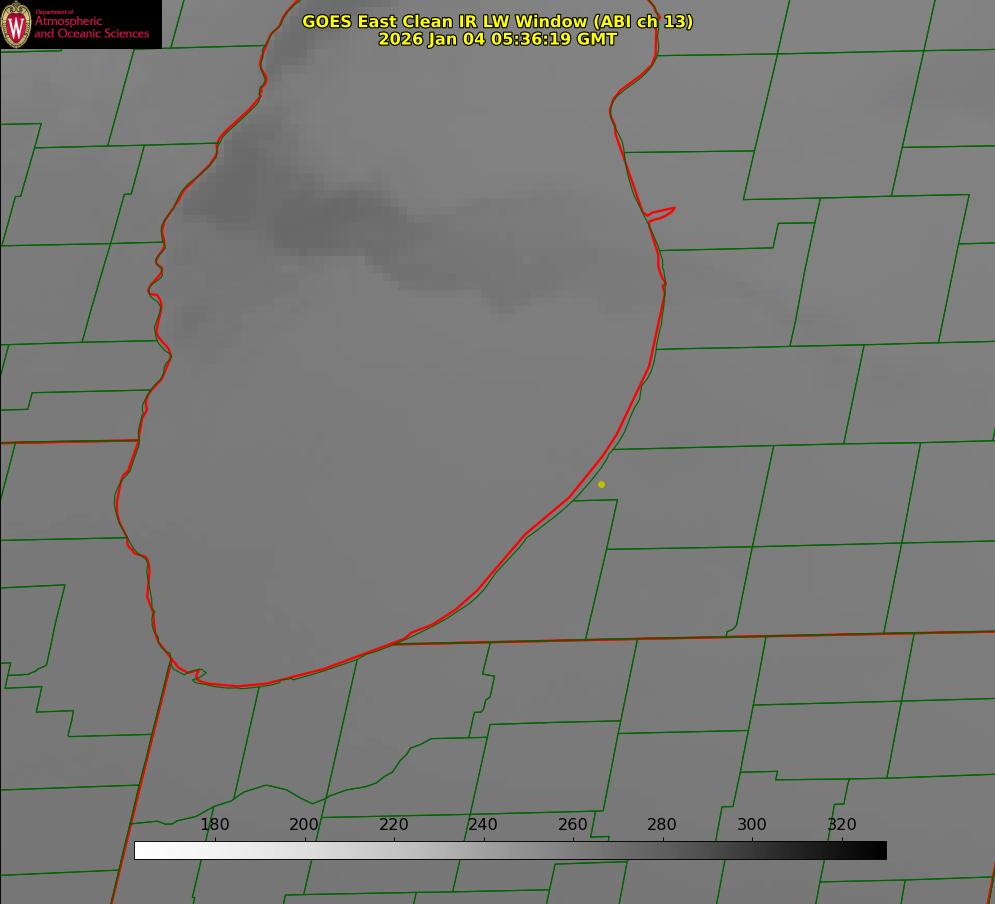995x904 pixels.
Task: Click the GOES East Clean IR title
Action: [498, 21]
